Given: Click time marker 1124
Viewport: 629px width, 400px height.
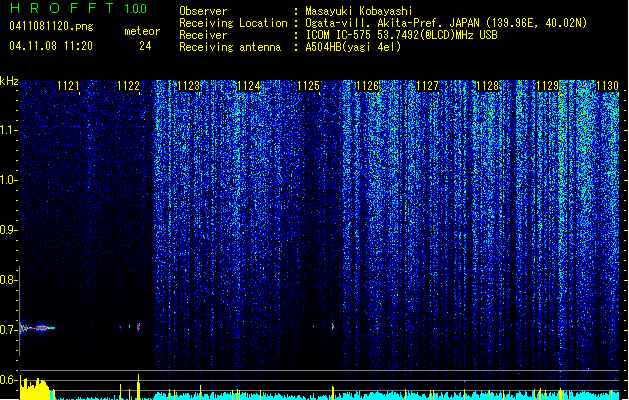Looking at the screenshot, I should pyautogui.click(x=249, y=86).
